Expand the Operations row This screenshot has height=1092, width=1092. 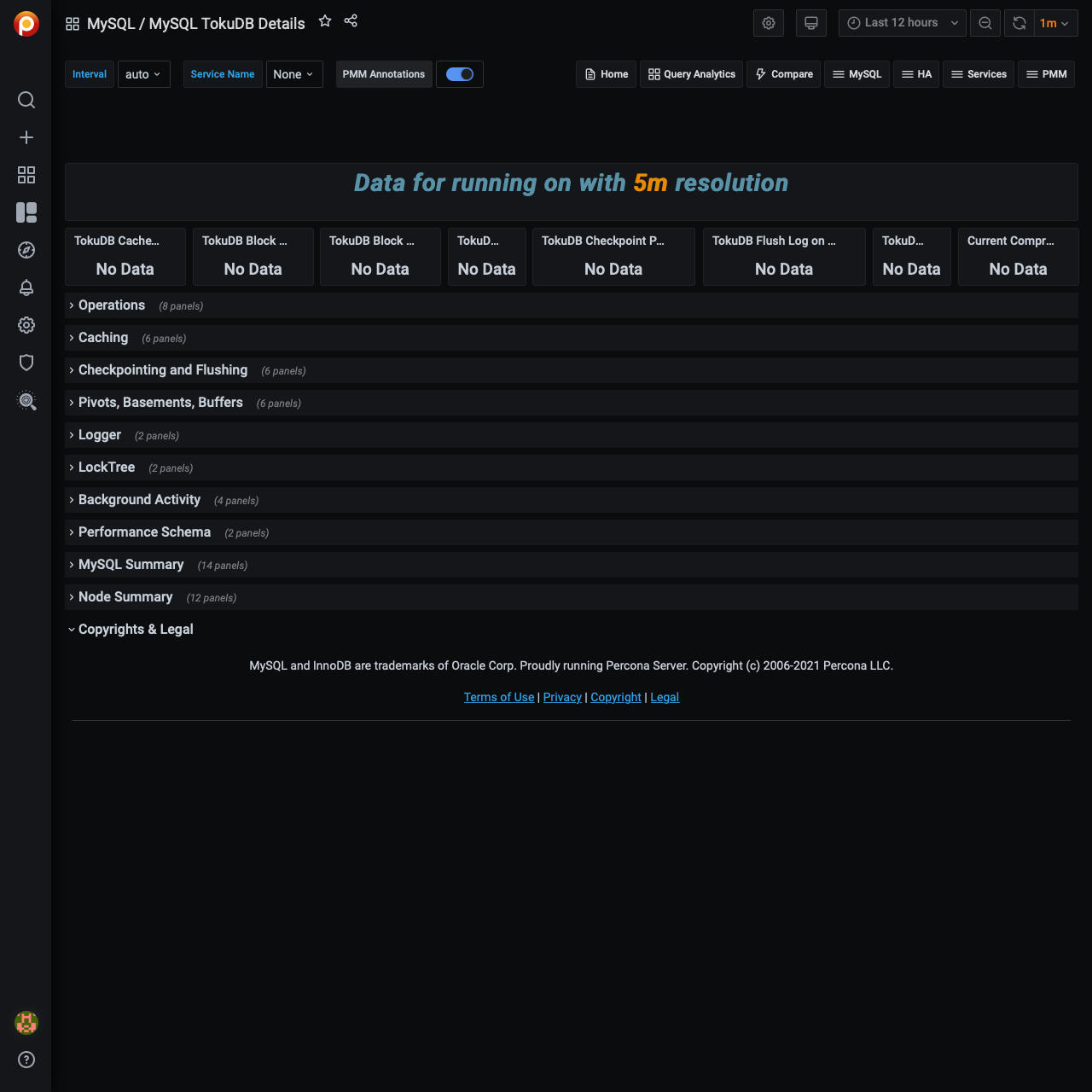pyautogui.click(x=112, y=305)
